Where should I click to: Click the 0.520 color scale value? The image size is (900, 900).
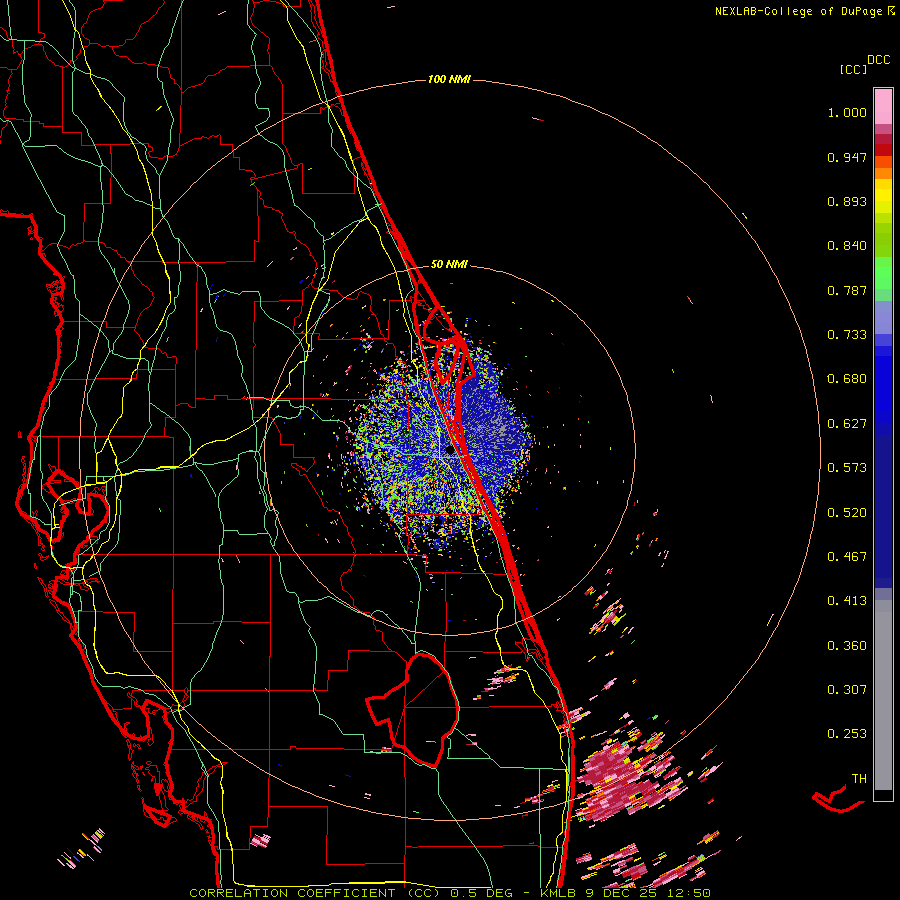pyautogui.click(x=847, y=513)
